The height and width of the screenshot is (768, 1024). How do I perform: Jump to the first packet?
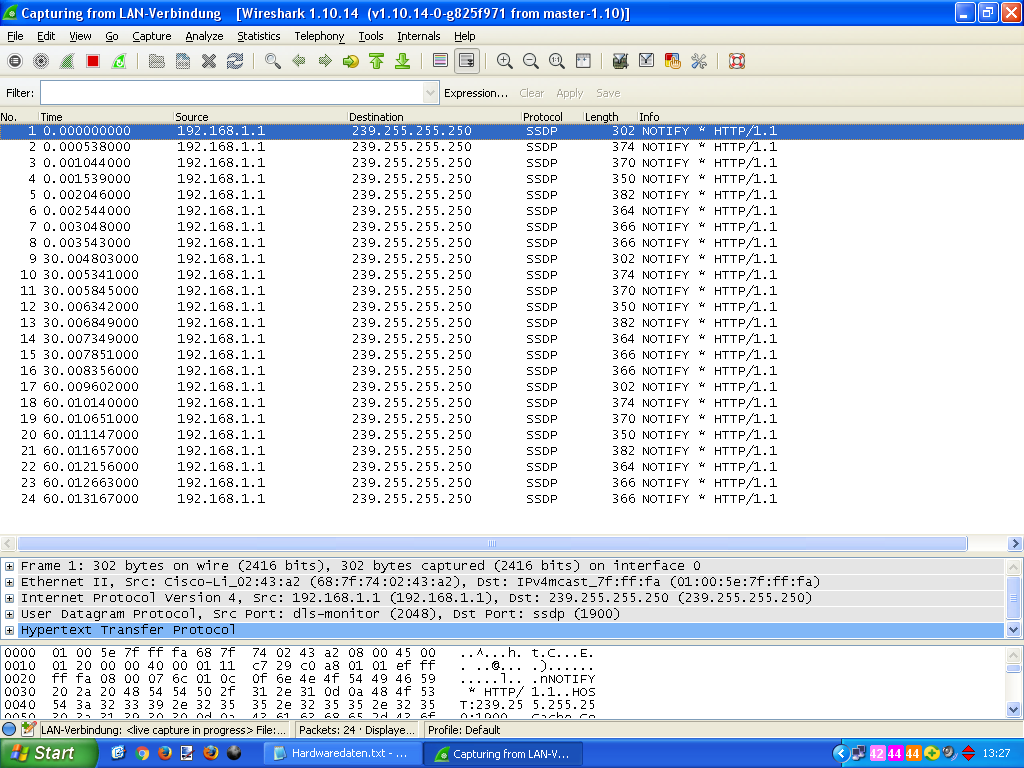coord(377,61)
